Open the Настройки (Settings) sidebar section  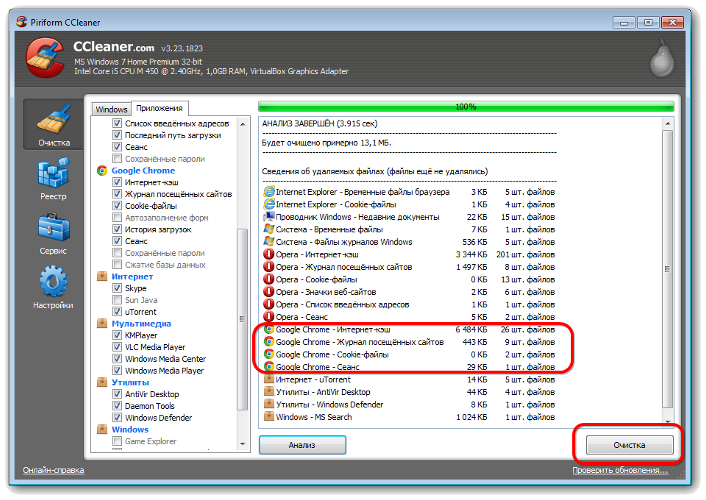coord(53,290)
